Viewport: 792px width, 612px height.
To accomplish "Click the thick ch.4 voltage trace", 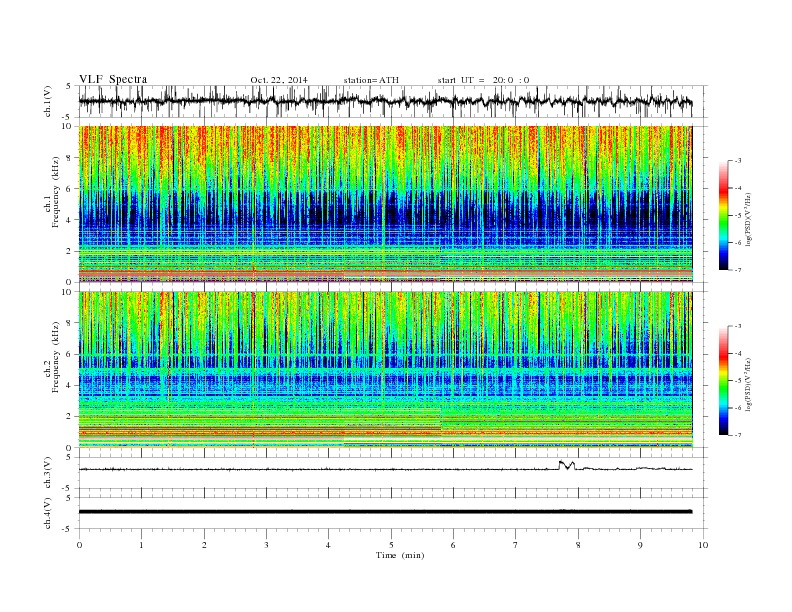I will tap(385, 512).
